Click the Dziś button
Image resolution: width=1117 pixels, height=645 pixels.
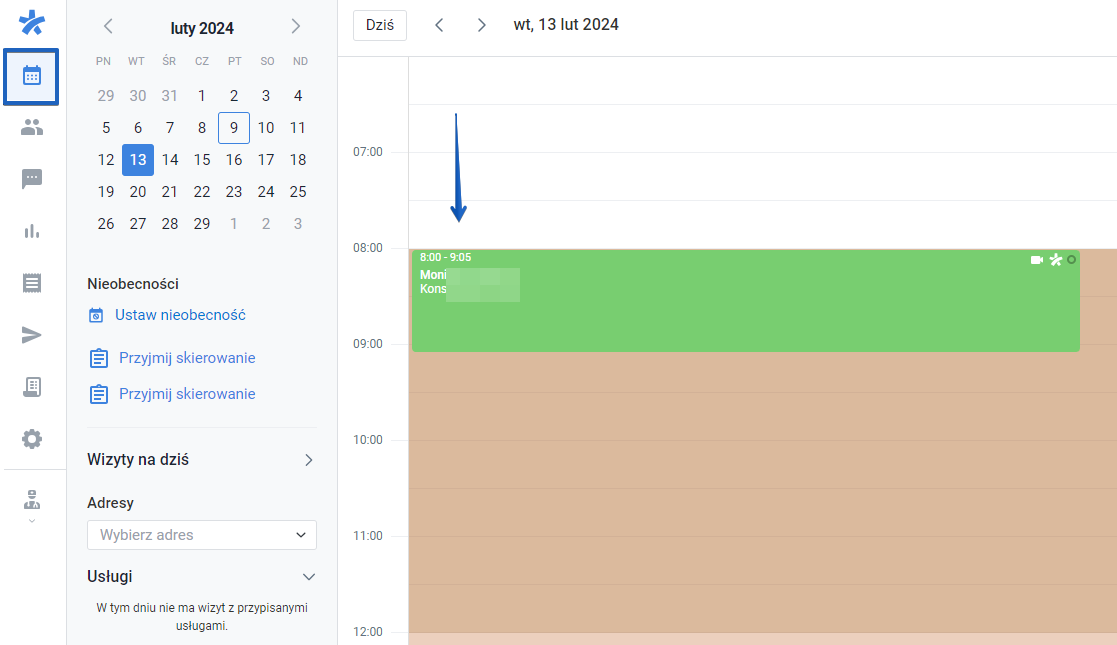[378, 25]
